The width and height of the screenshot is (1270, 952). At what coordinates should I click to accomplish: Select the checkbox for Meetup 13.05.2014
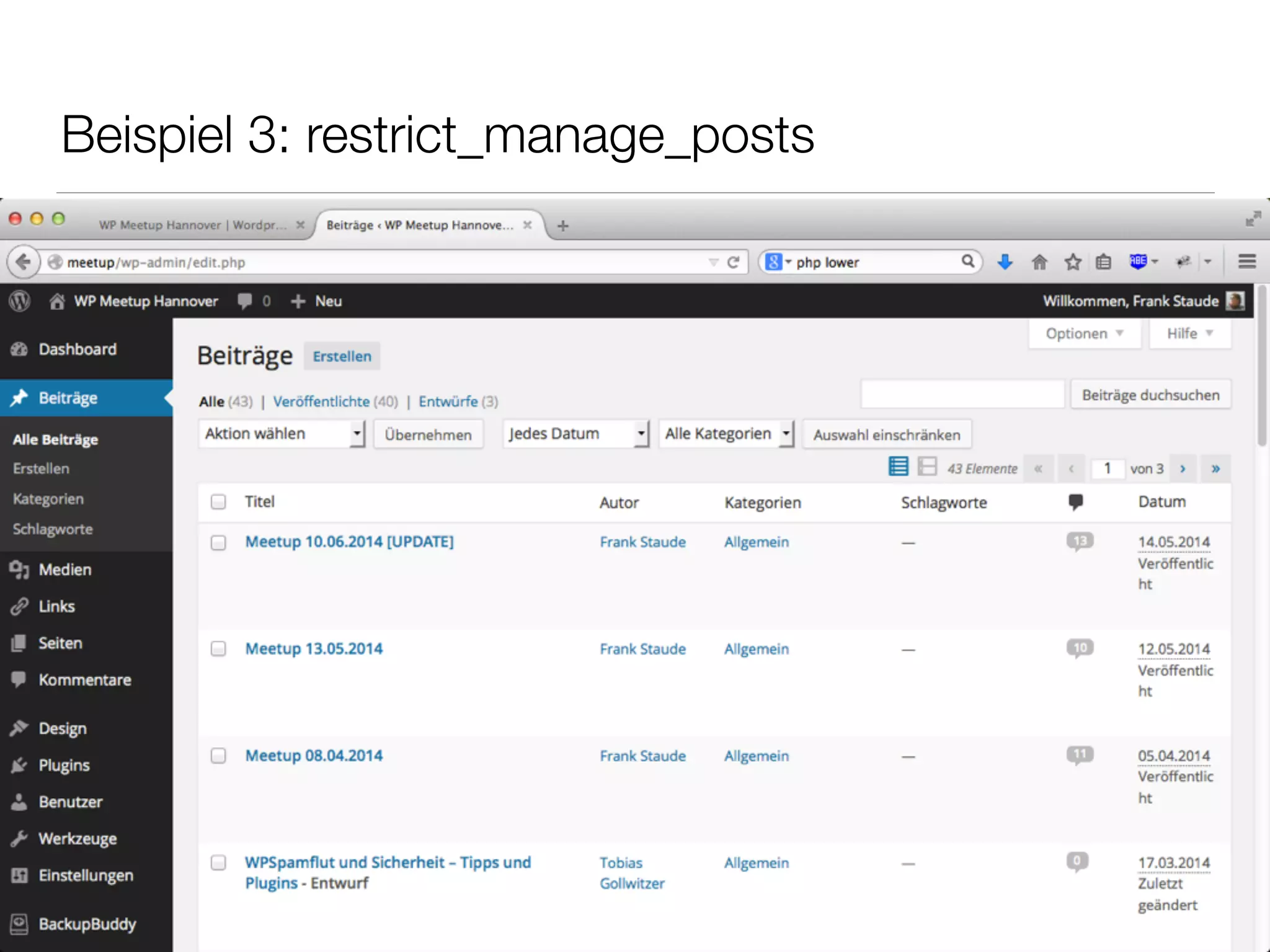pyautogui.click(x=218, y=649)
